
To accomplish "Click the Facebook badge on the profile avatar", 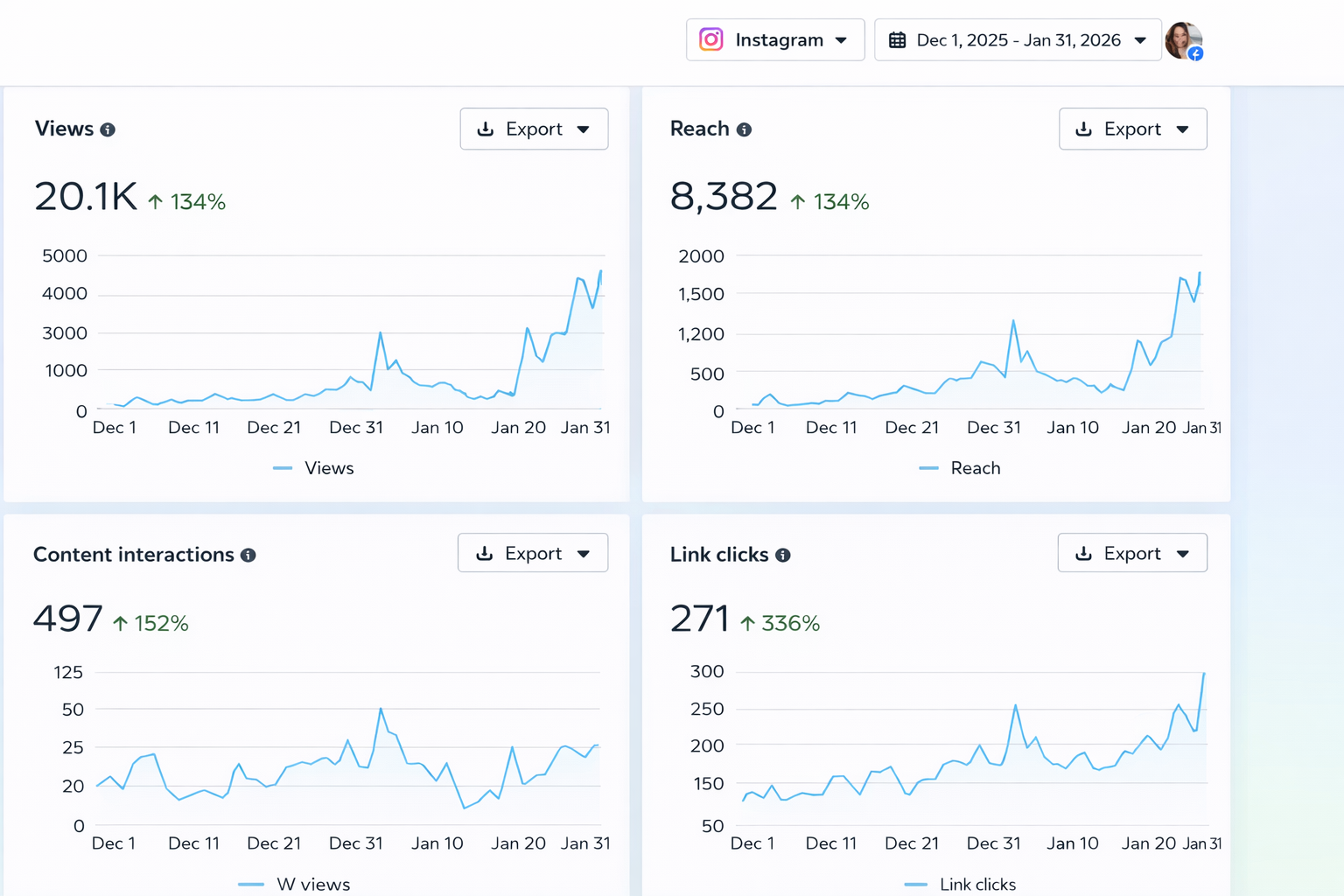I will click(1197, 52).
